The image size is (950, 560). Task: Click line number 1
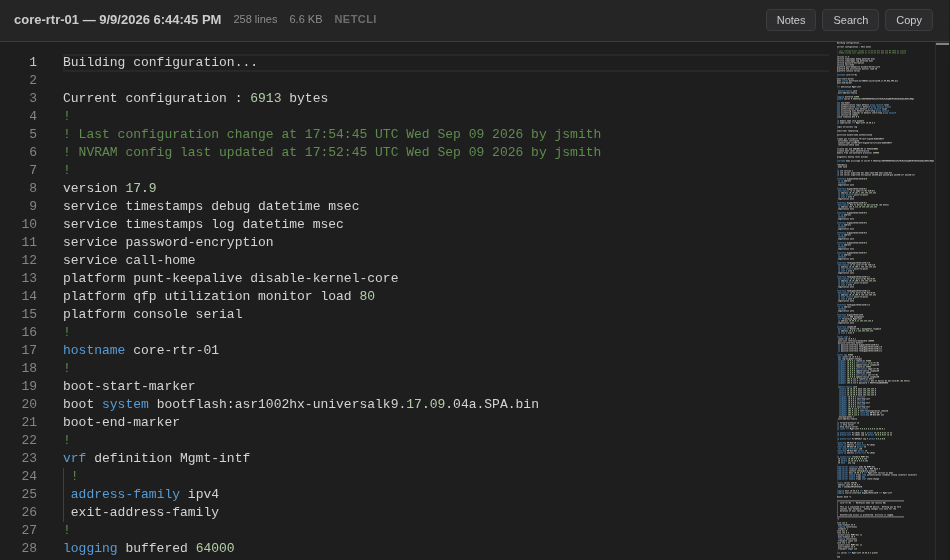coord(33,62)
